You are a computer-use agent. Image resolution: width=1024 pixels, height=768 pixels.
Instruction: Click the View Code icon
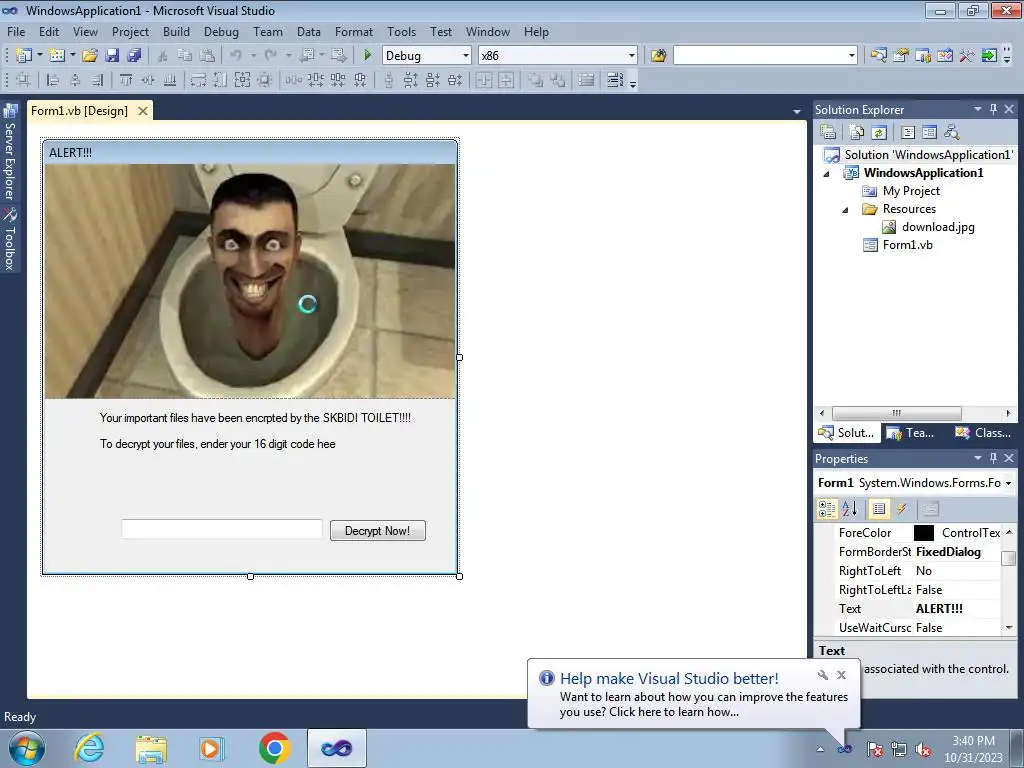click(908, 133)
